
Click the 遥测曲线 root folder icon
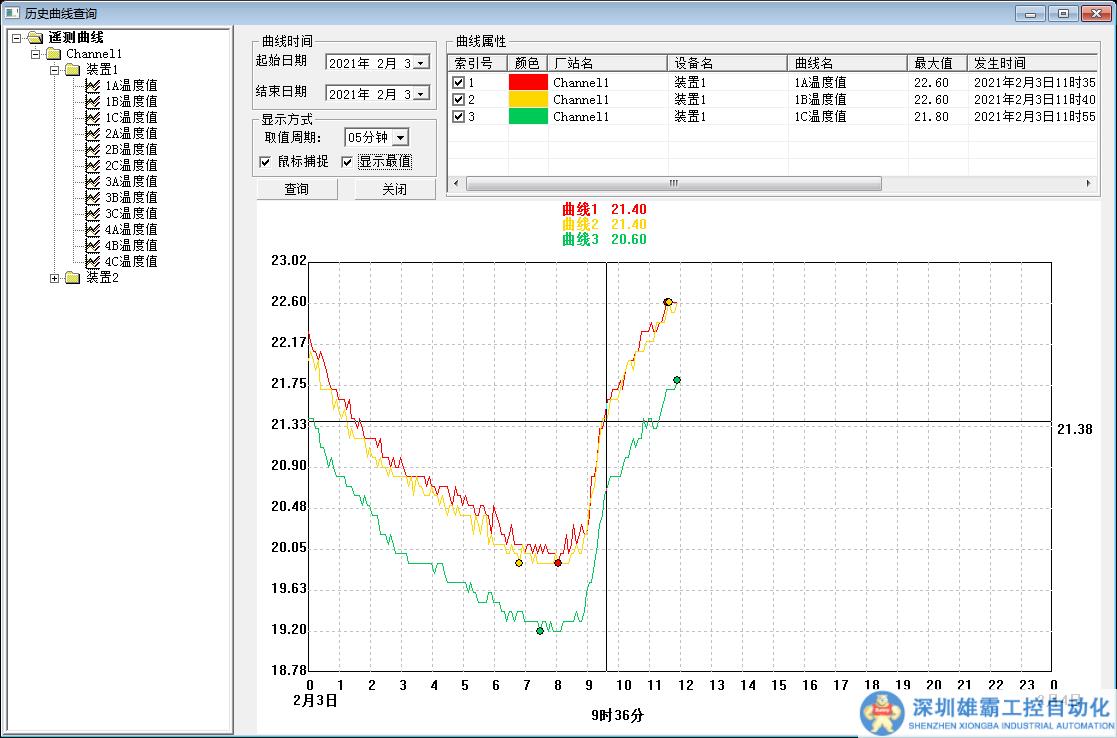point(35,38)
